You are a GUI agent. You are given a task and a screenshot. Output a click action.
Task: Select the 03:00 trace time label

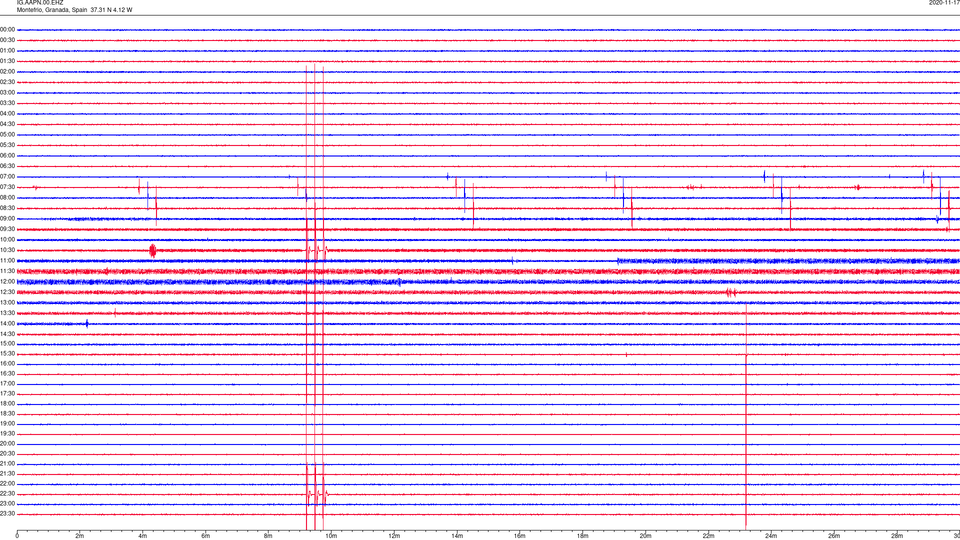click(x=7, y=92)
